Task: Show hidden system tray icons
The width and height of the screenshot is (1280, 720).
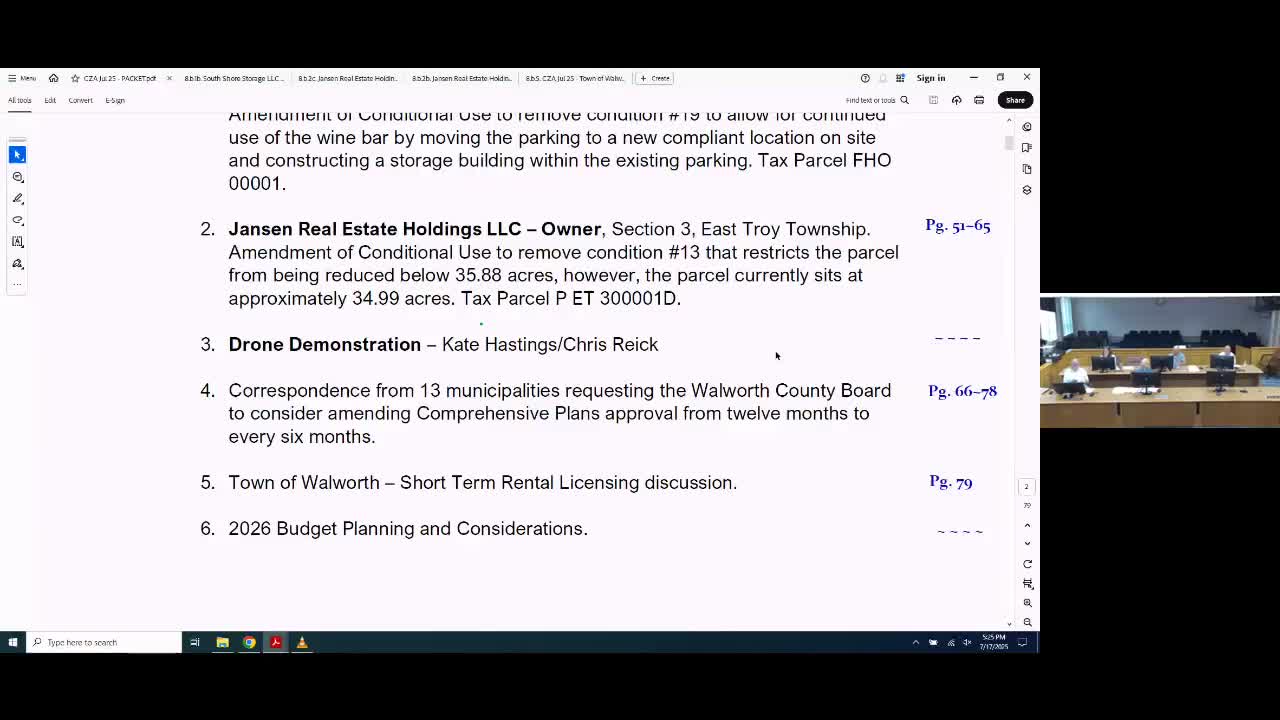Action: (x=915, y=642)
